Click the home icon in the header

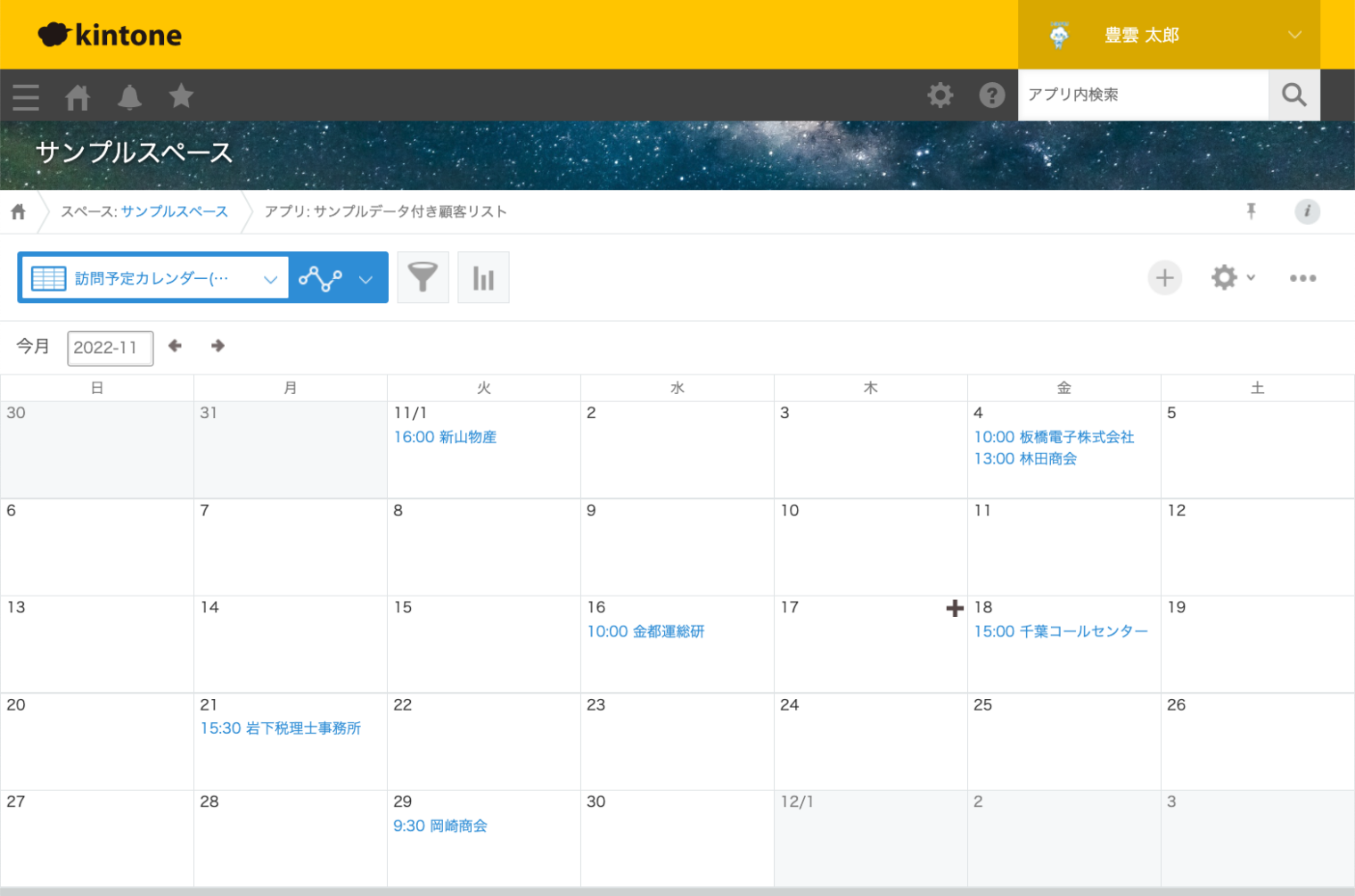[x=78, y=95]
